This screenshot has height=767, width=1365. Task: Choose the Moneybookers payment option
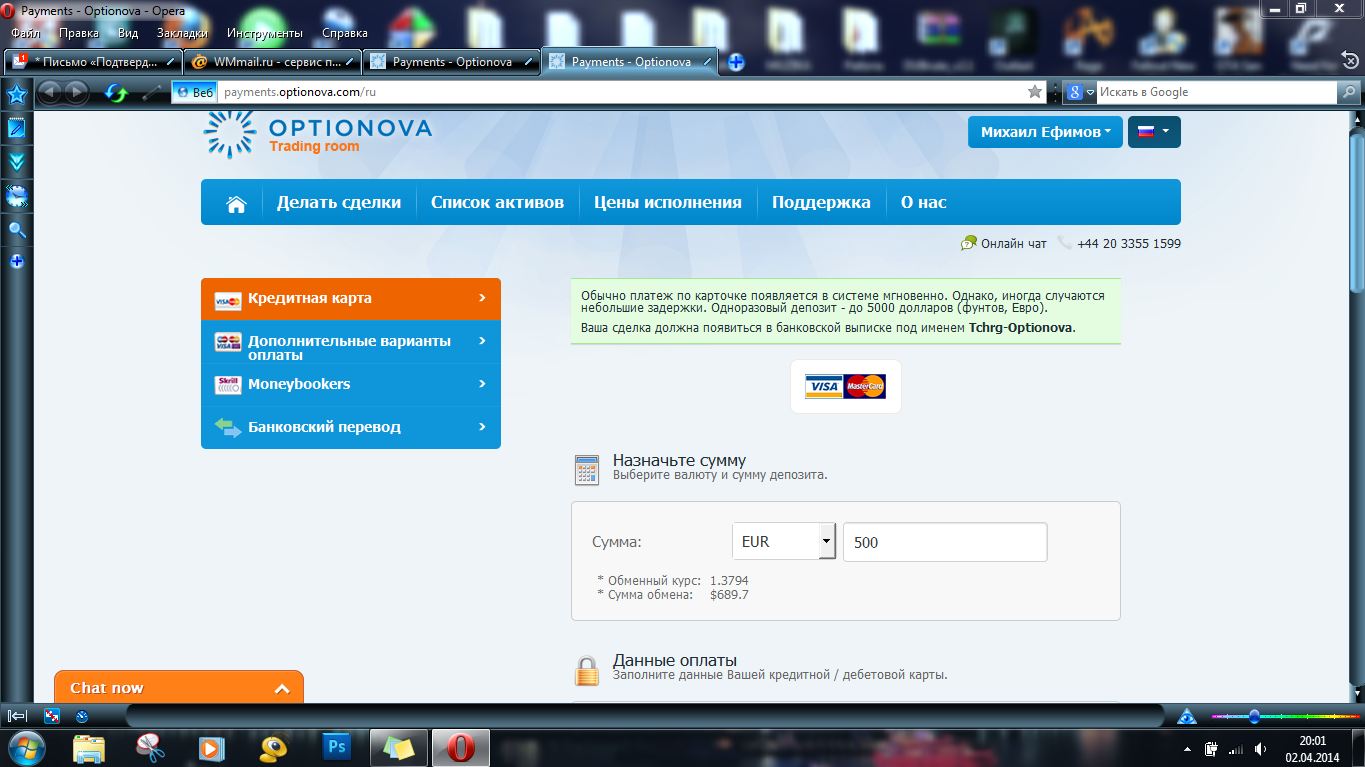[351, 384]
